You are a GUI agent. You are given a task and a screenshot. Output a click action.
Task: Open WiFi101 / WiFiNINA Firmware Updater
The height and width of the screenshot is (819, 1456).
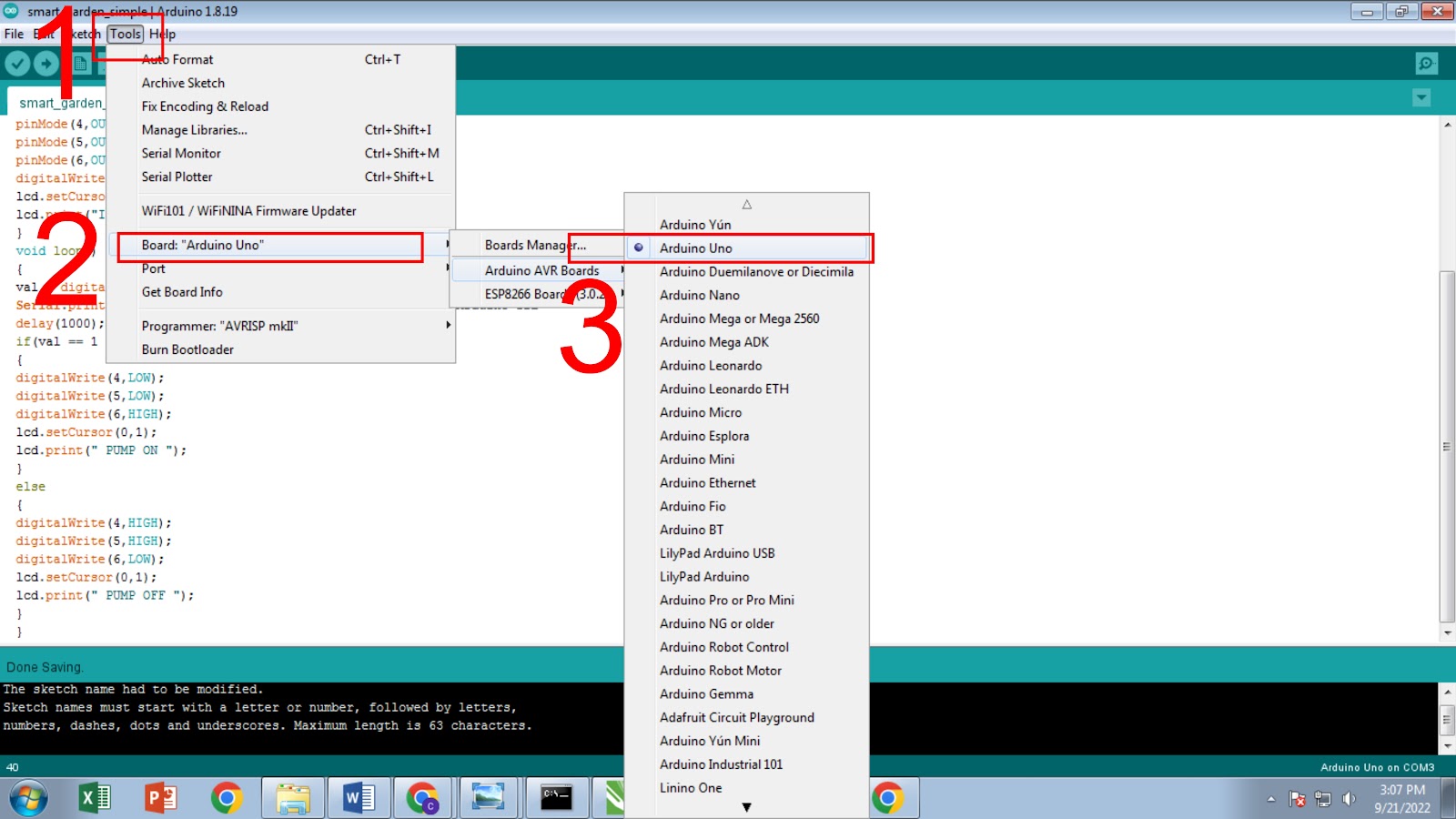point(282,210)
